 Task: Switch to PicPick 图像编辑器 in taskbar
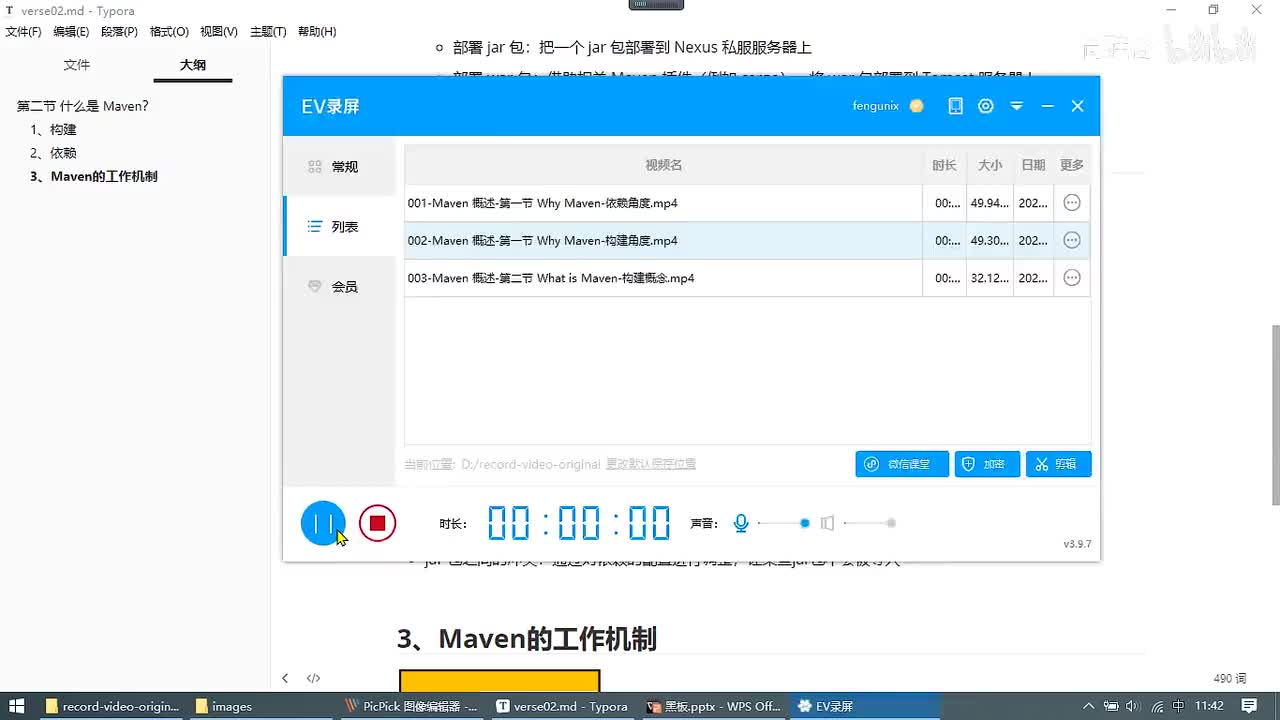coord(412,706)
